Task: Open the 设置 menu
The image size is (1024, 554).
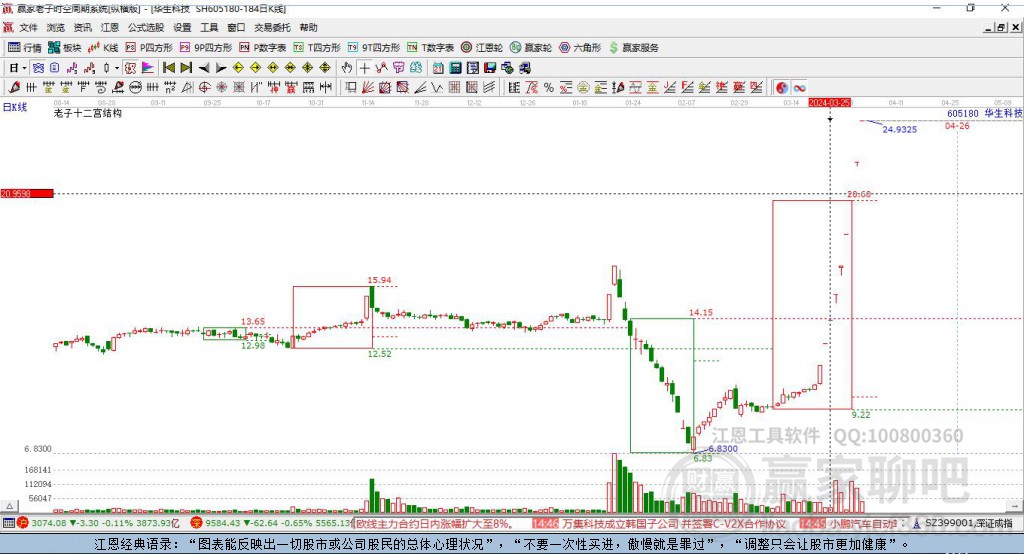Action: pos(182,27)
